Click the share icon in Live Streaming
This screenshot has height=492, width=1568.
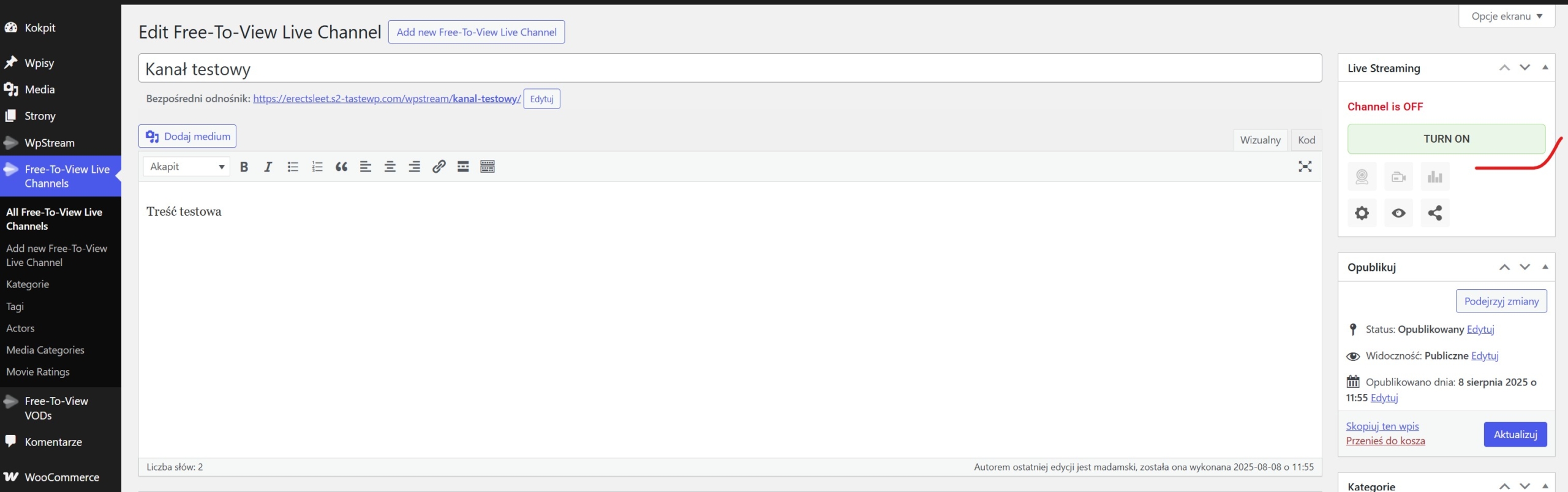[1434, 213]
